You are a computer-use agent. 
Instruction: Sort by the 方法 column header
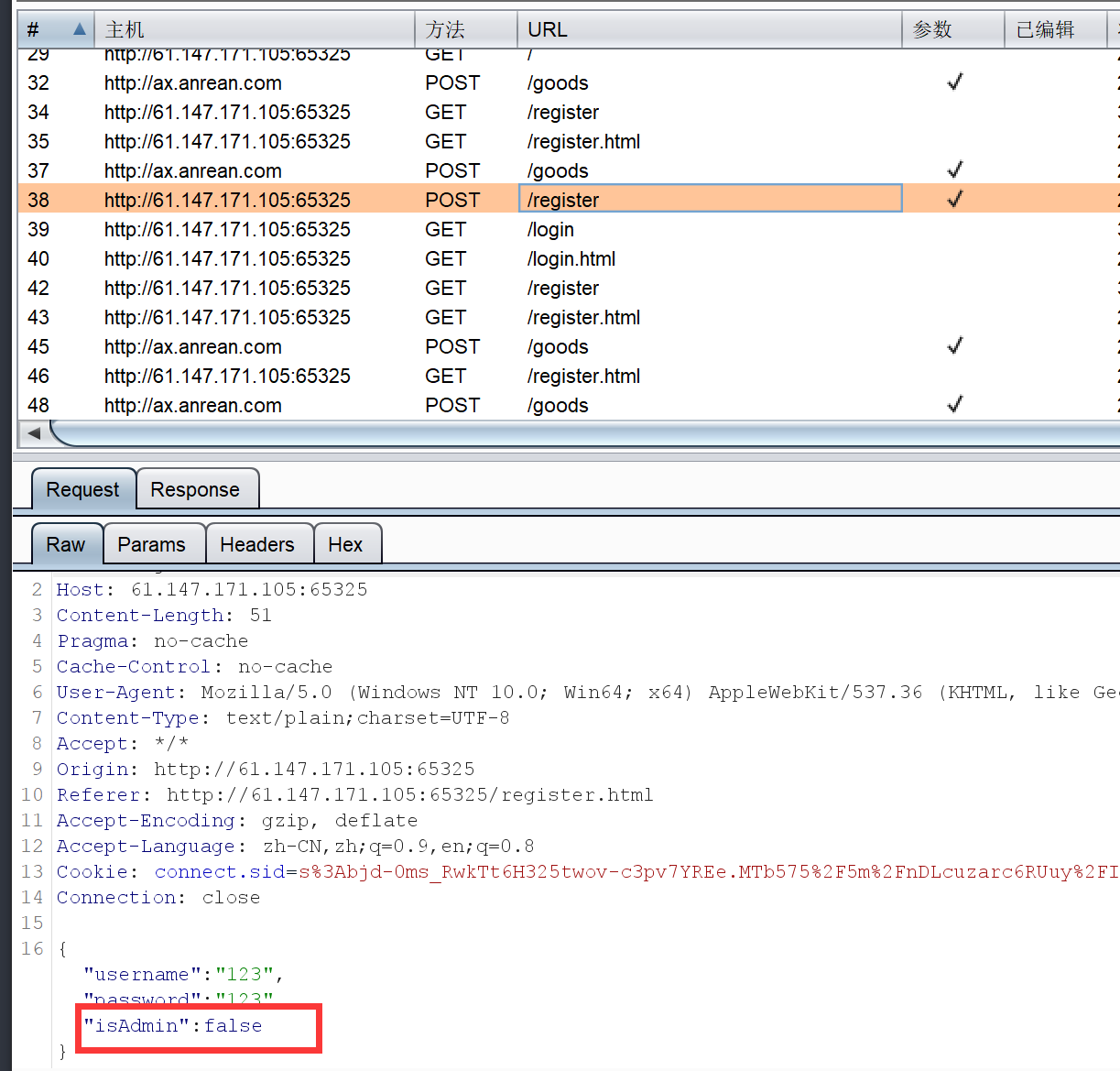(445, 29)
